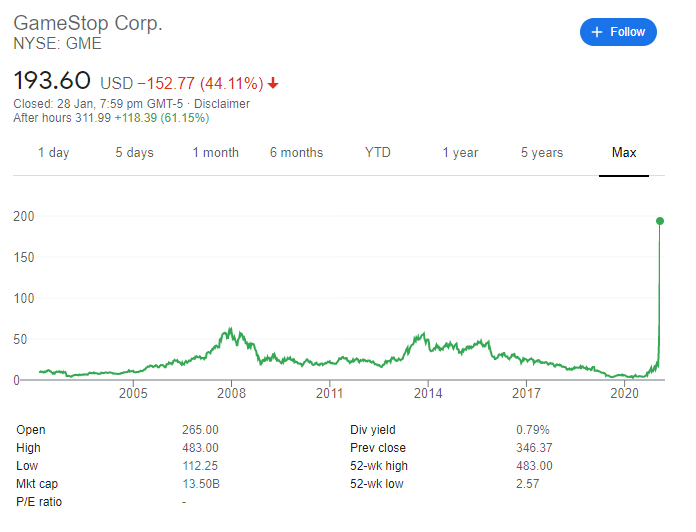Show the 1 month chart view
The image size is (696, 532).
(215, 153)
